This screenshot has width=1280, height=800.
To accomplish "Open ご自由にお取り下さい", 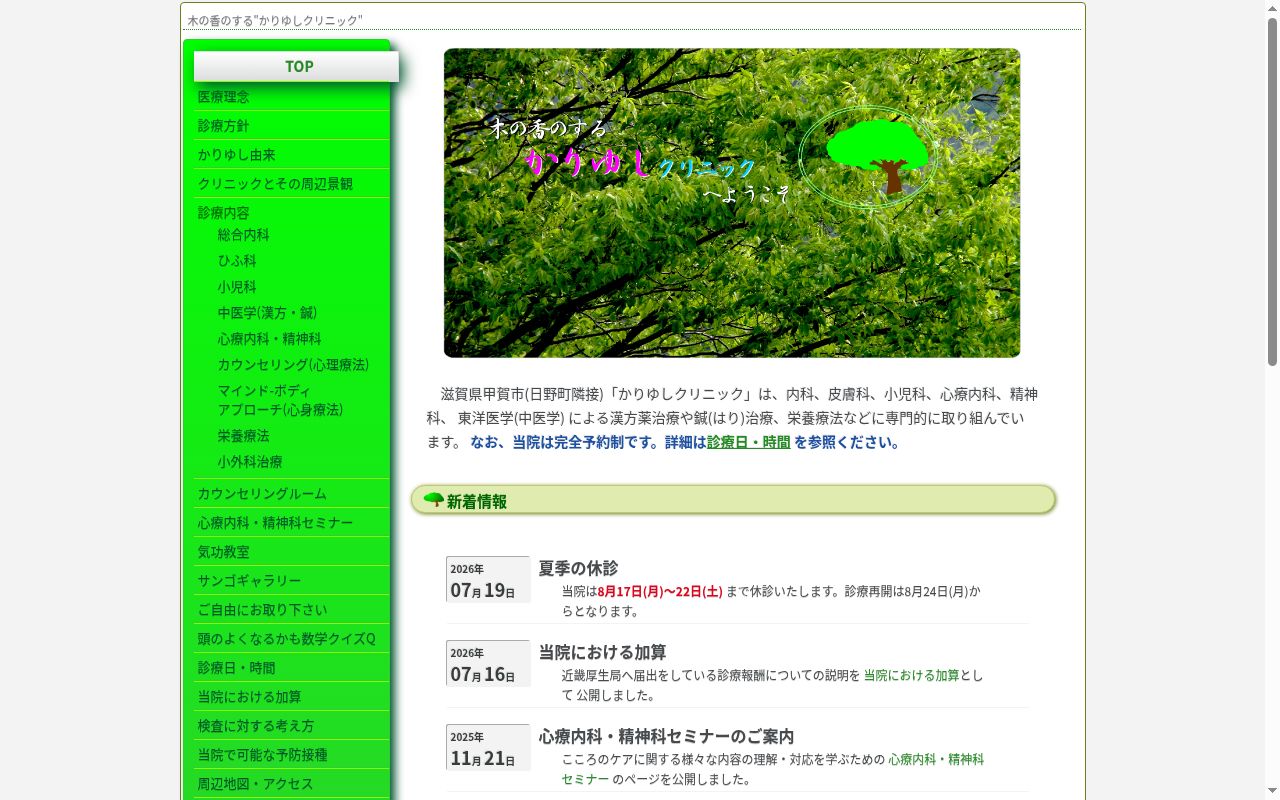I will click(x=291, y=610).
